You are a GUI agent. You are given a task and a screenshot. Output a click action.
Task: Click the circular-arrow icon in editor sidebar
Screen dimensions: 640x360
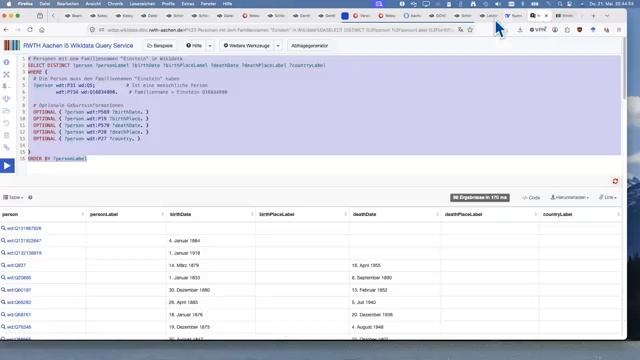(x=6, y=123)
